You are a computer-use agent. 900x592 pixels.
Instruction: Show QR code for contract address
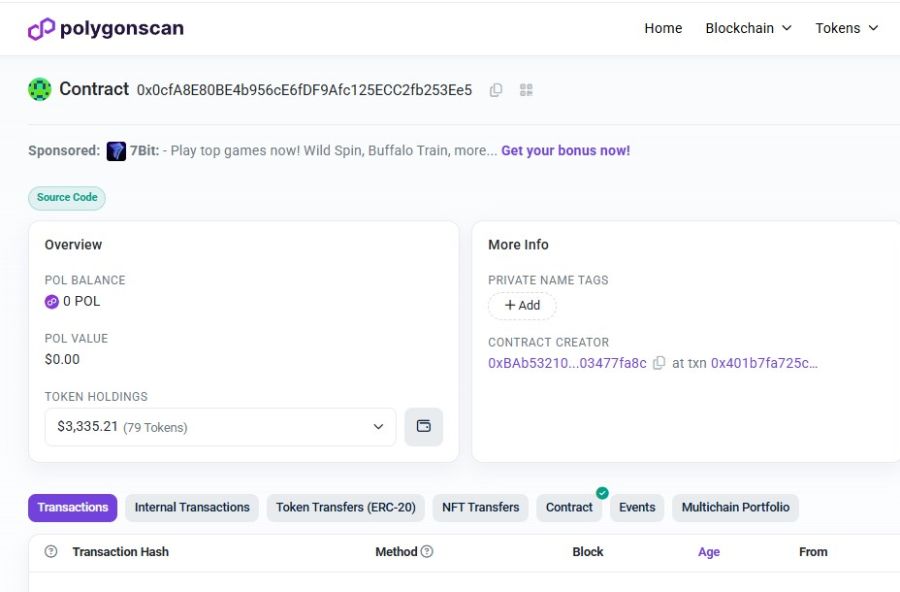click(x=526, y=90)
